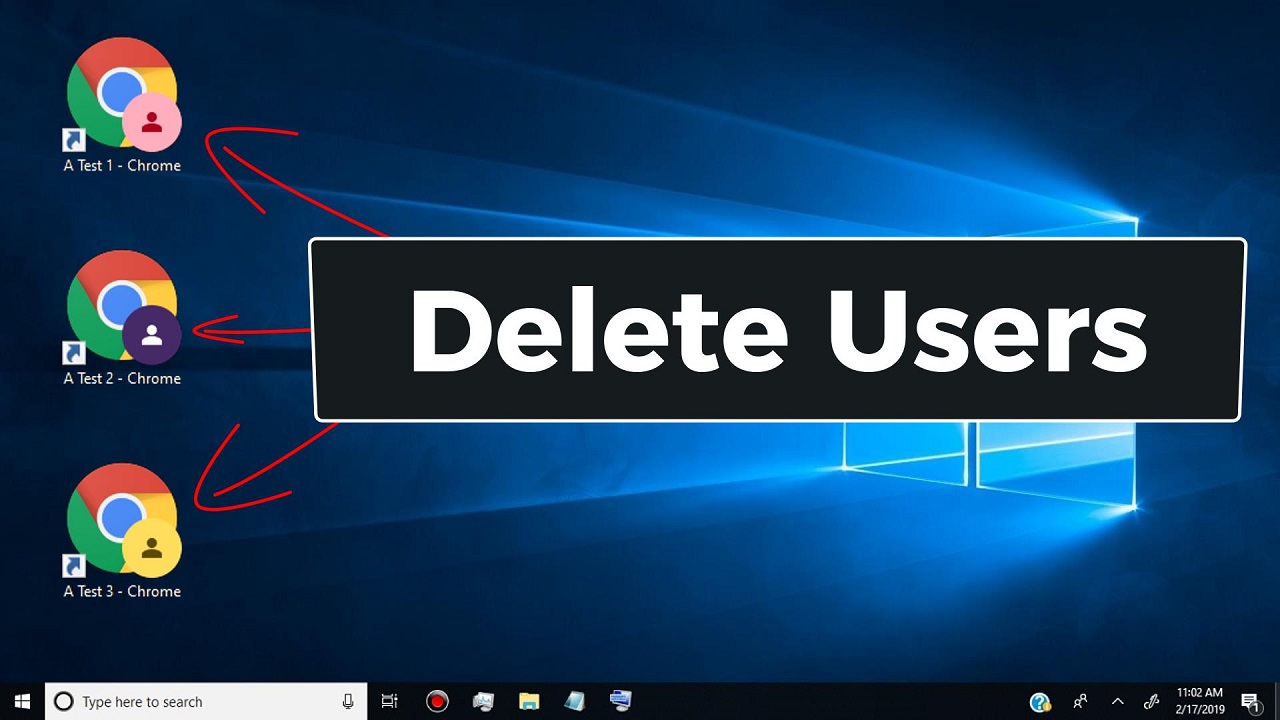Image resolution: width=1280 pixels, height=720 pixels.
Task: Open the slanted notepad-like taskbar icon
Action: pyautogui.click(x=574, y=702)
